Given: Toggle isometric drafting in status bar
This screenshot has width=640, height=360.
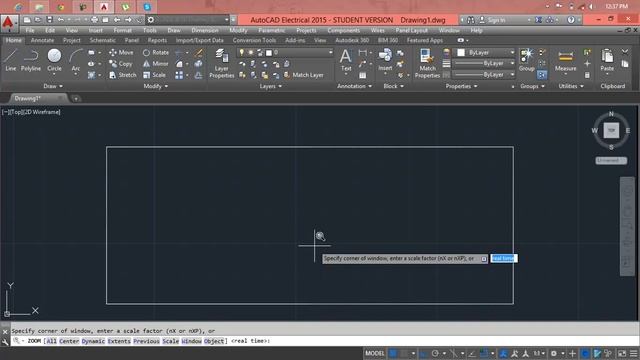Looking at the screenshot, I should coord(453,353).
